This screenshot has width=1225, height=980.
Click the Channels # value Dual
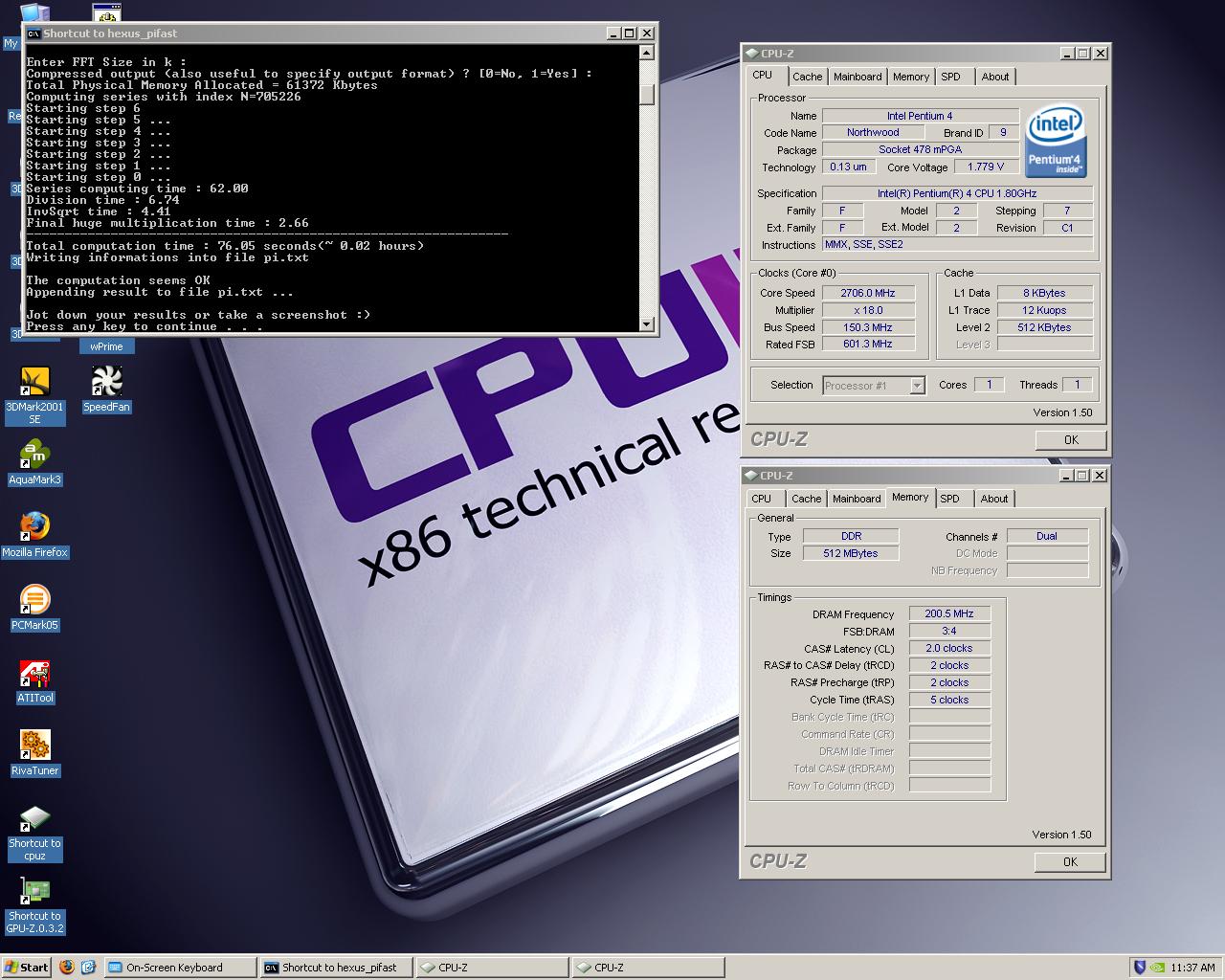pos(1047,536)
